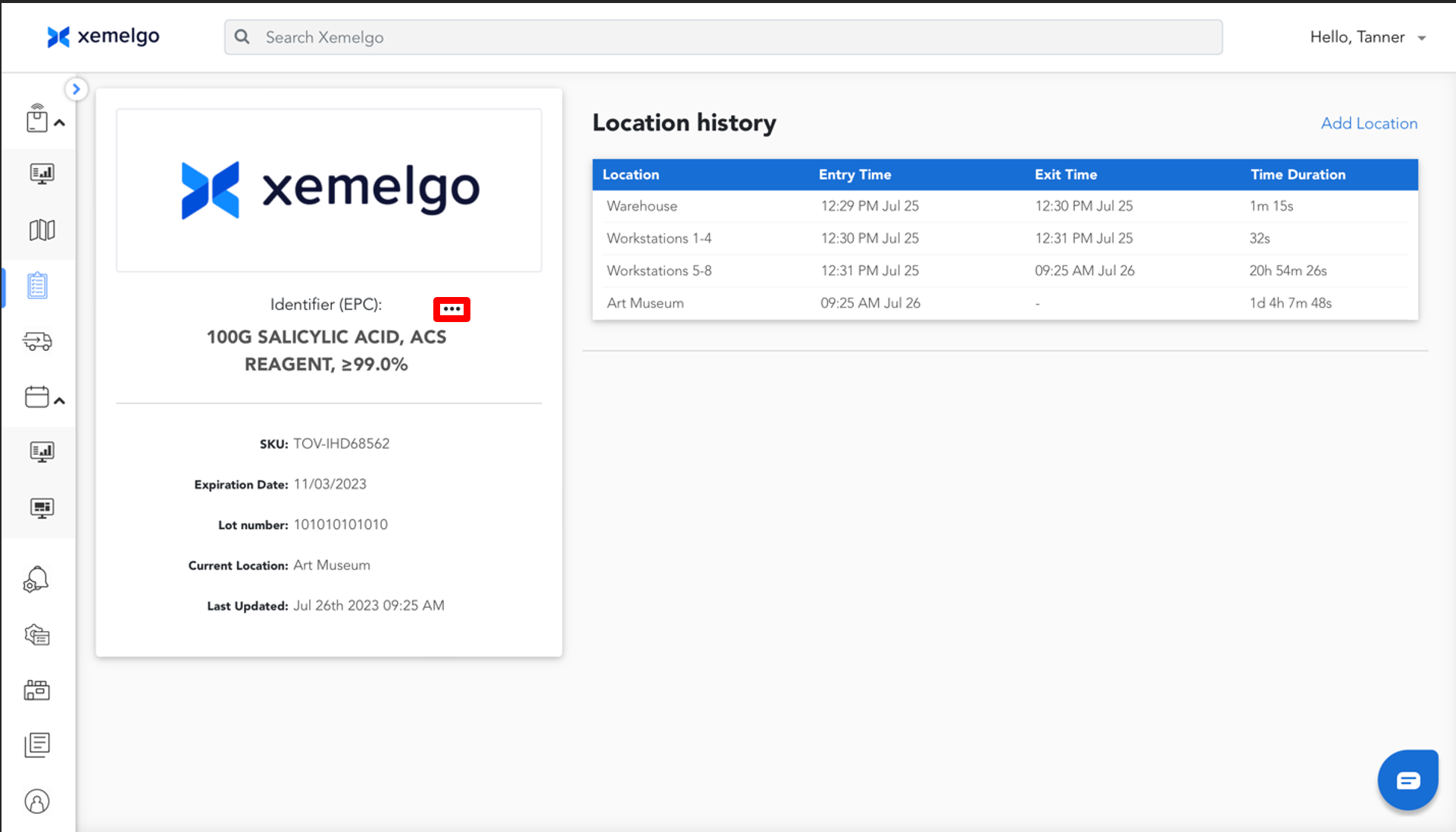Open the delivery truck sidebar icon
The width and height of the screenshot is (1456, 832).
pyautogui.click(x=38, y=342)
